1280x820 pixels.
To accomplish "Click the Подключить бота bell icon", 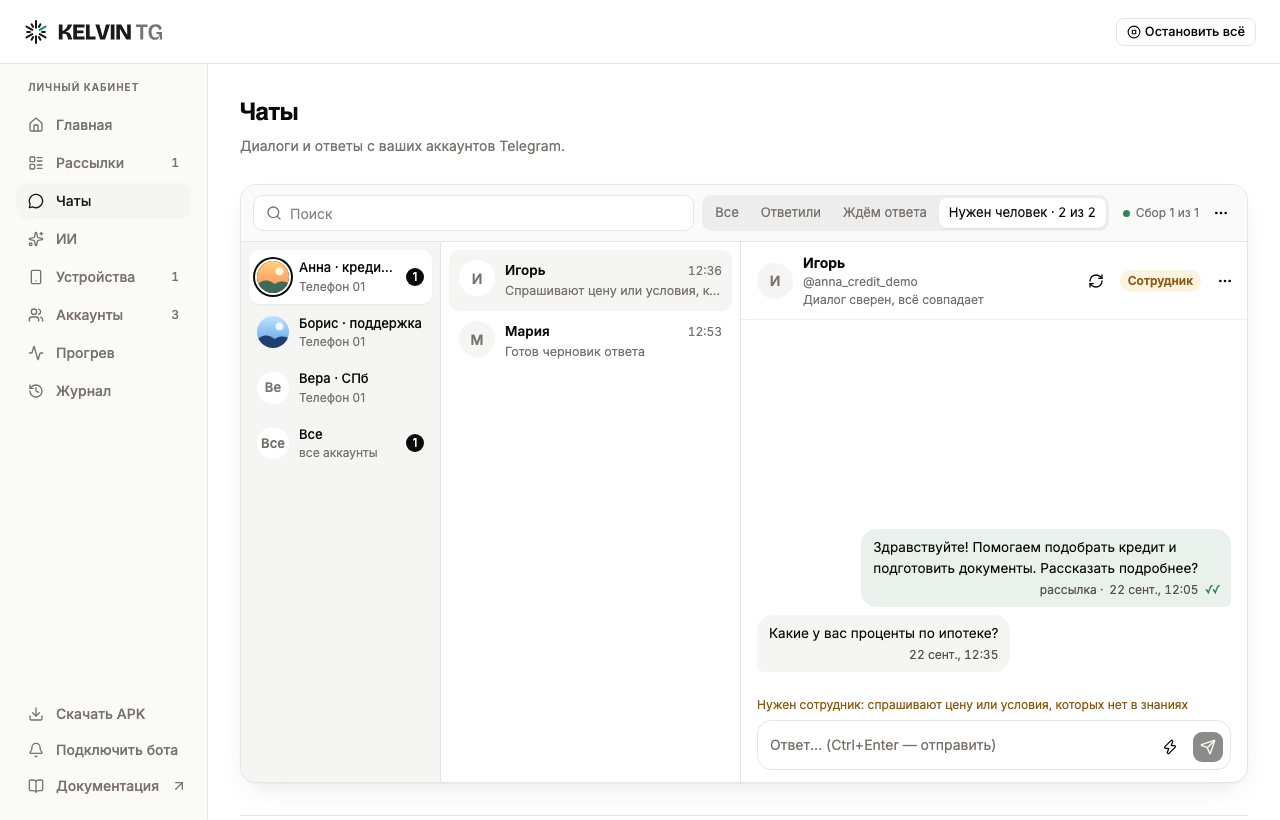I will [36, 750].
